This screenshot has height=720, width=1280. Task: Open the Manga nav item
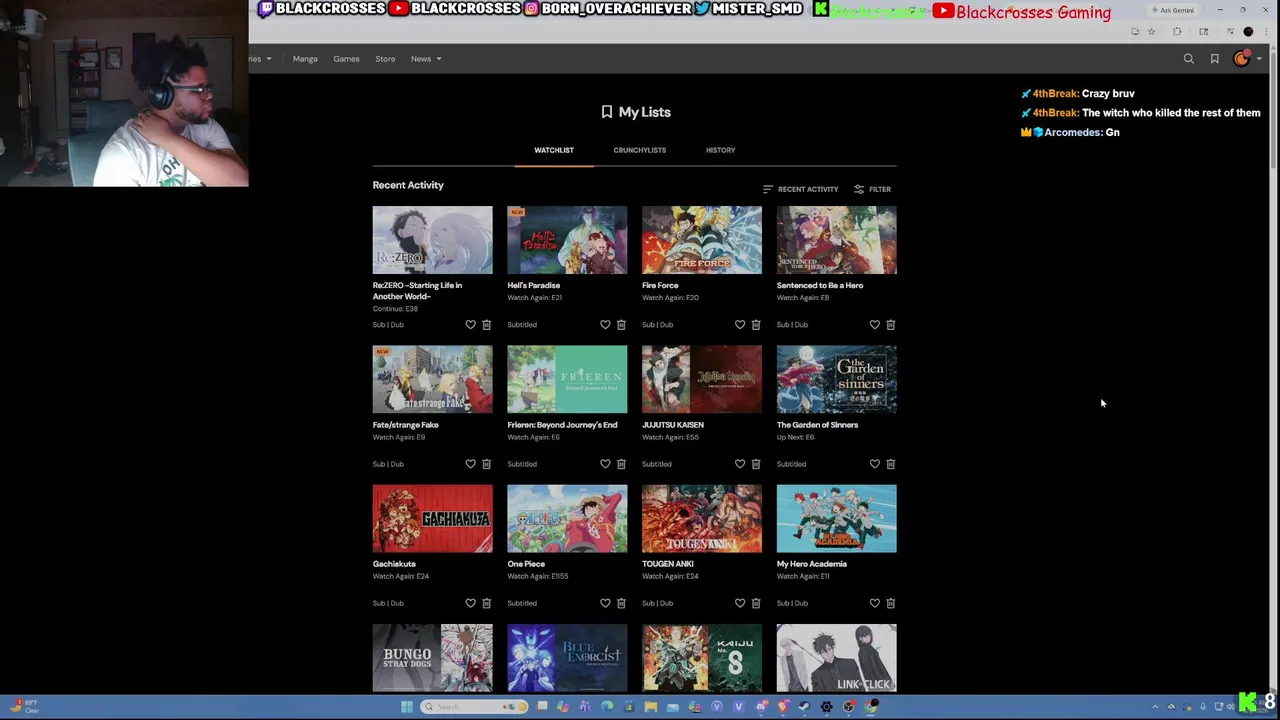[305, 59]
